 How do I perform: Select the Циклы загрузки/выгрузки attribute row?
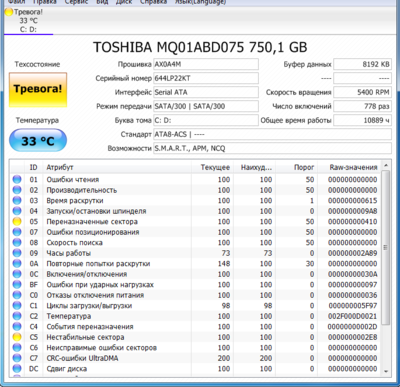pos(195,306)
